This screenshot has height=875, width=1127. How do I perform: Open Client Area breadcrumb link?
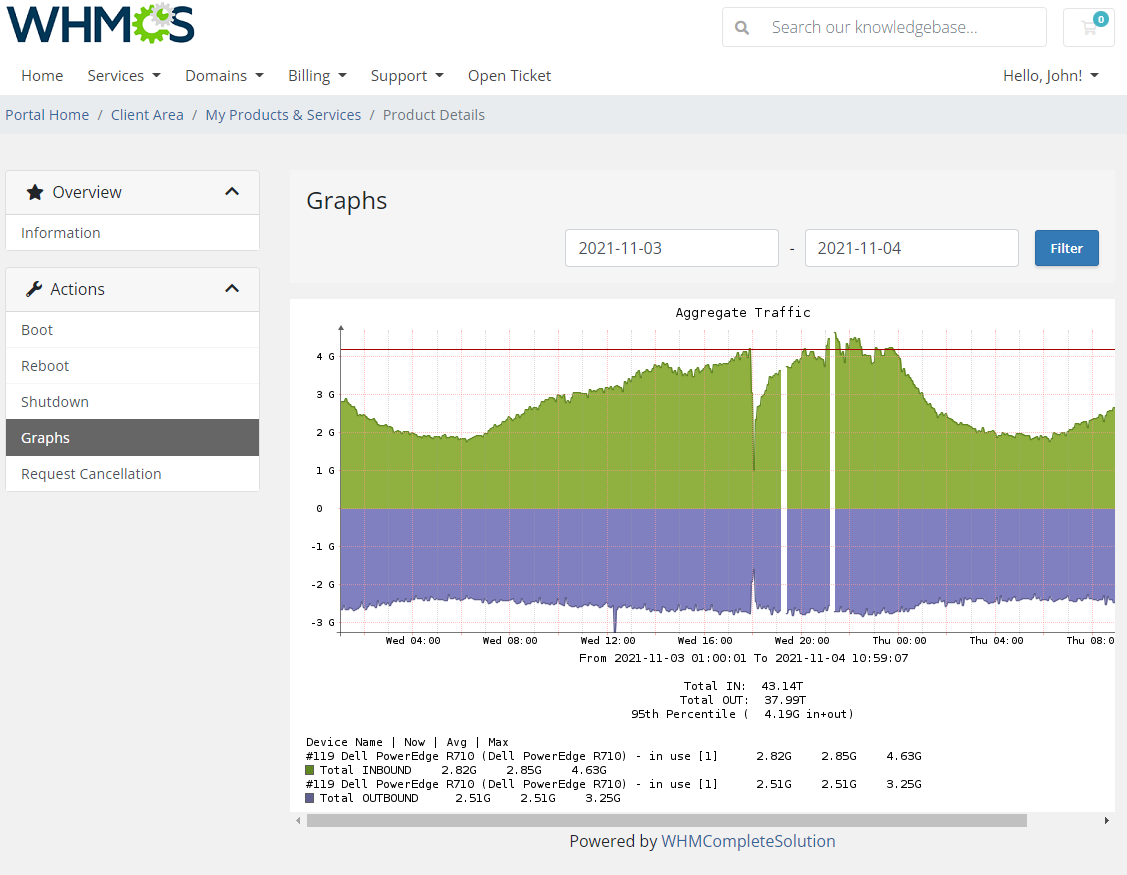pos(147,115)
